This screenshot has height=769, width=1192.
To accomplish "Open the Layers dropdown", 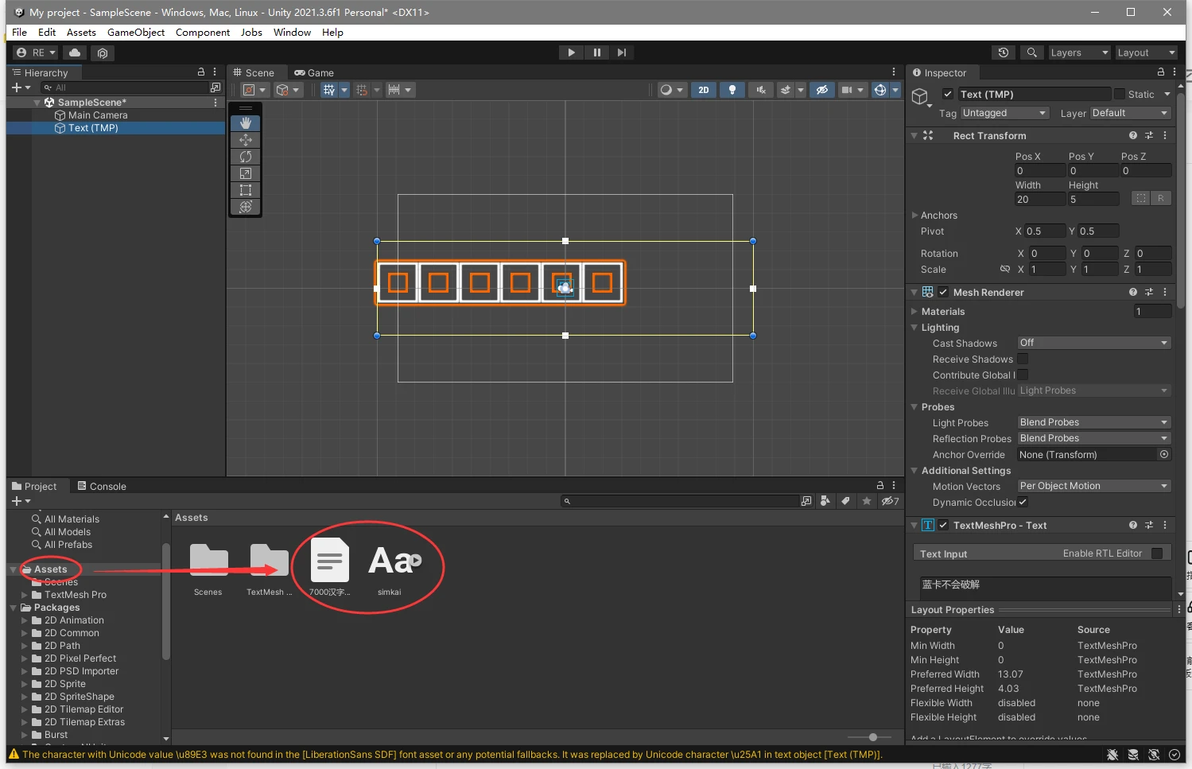I will [x=1077, y=53].
